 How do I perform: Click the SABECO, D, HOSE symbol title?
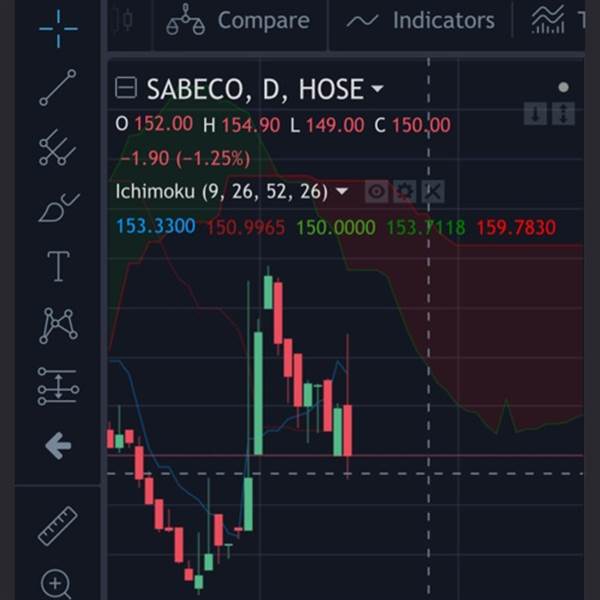pyautogui.click(x=255, y=89)
